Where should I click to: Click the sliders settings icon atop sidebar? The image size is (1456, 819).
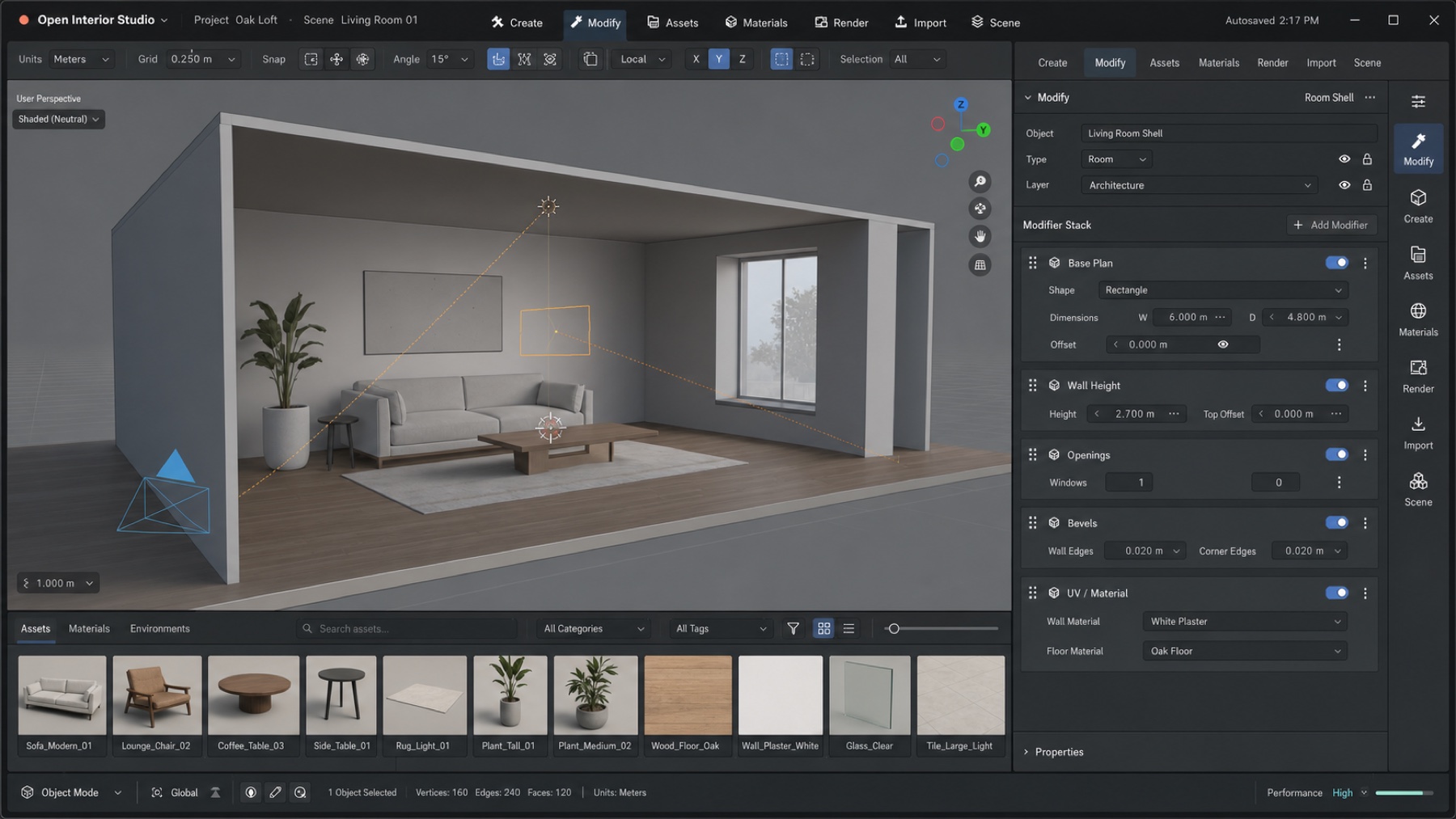1418,101
